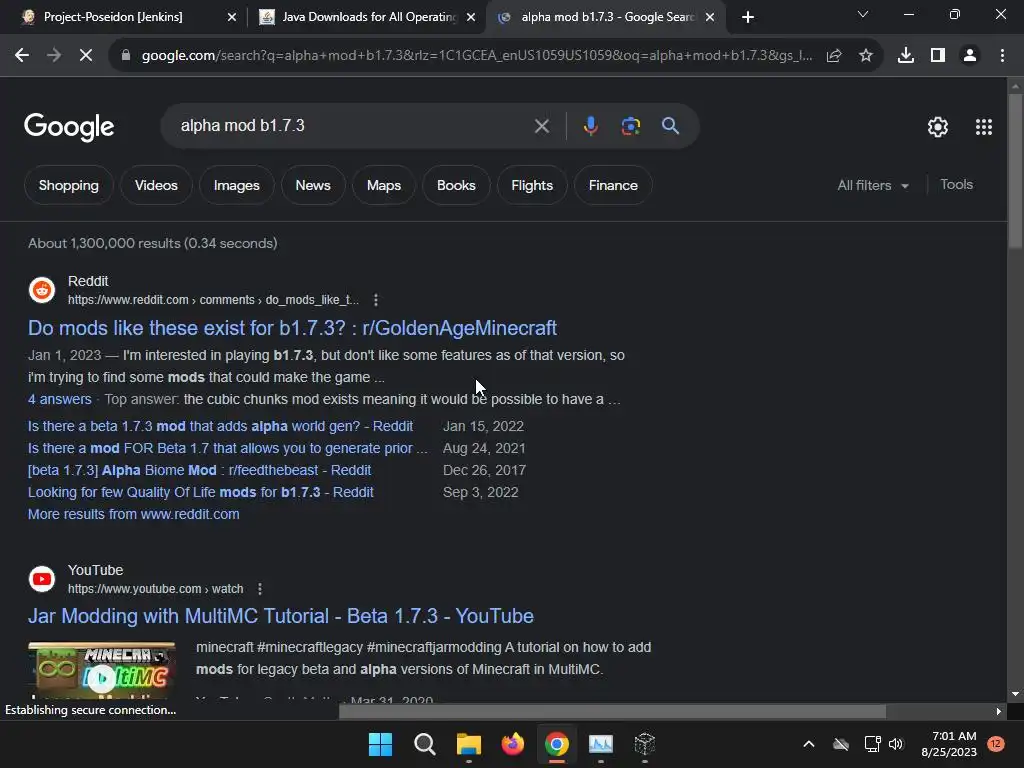Open Chrome three-dot menu
Screen dimensions: 1024x768
(1002, 56)
